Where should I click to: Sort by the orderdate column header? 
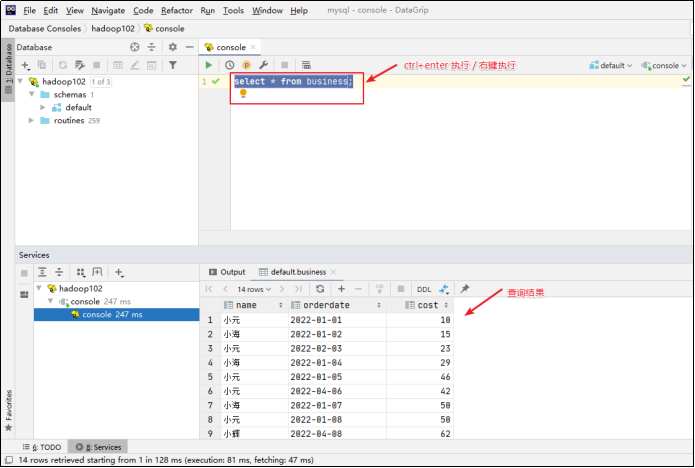[x=337, y=305]
